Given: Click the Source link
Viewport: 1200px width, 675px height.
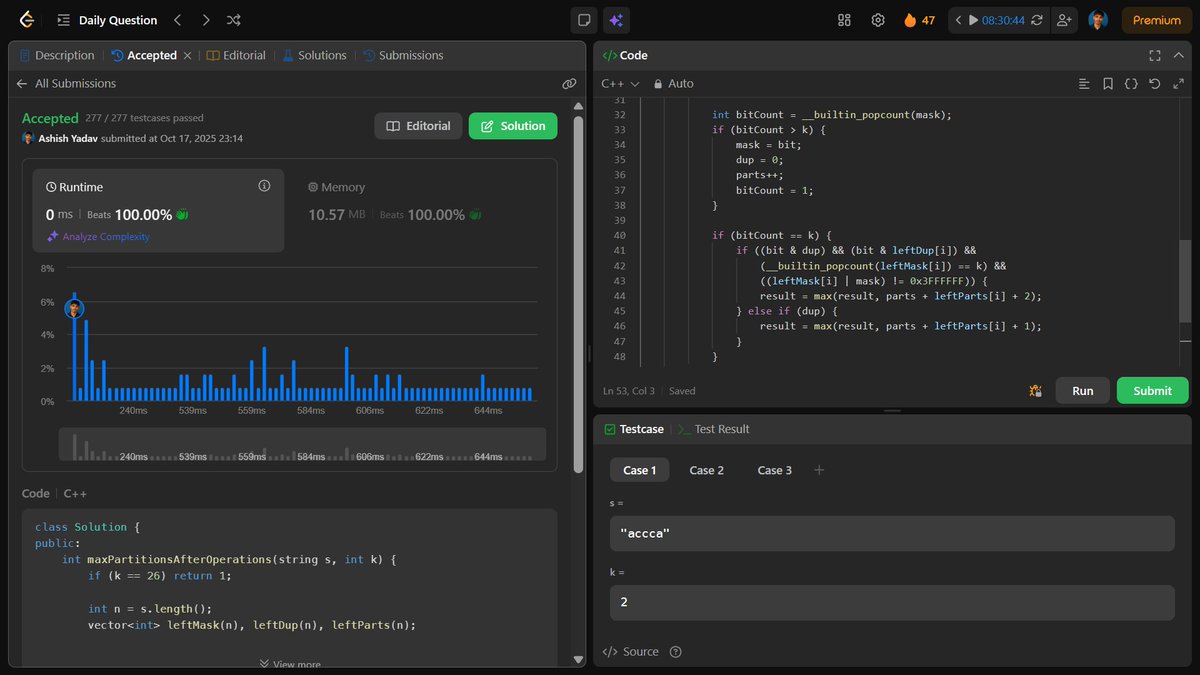Looking at the screenshot, I should coord(630,652).
